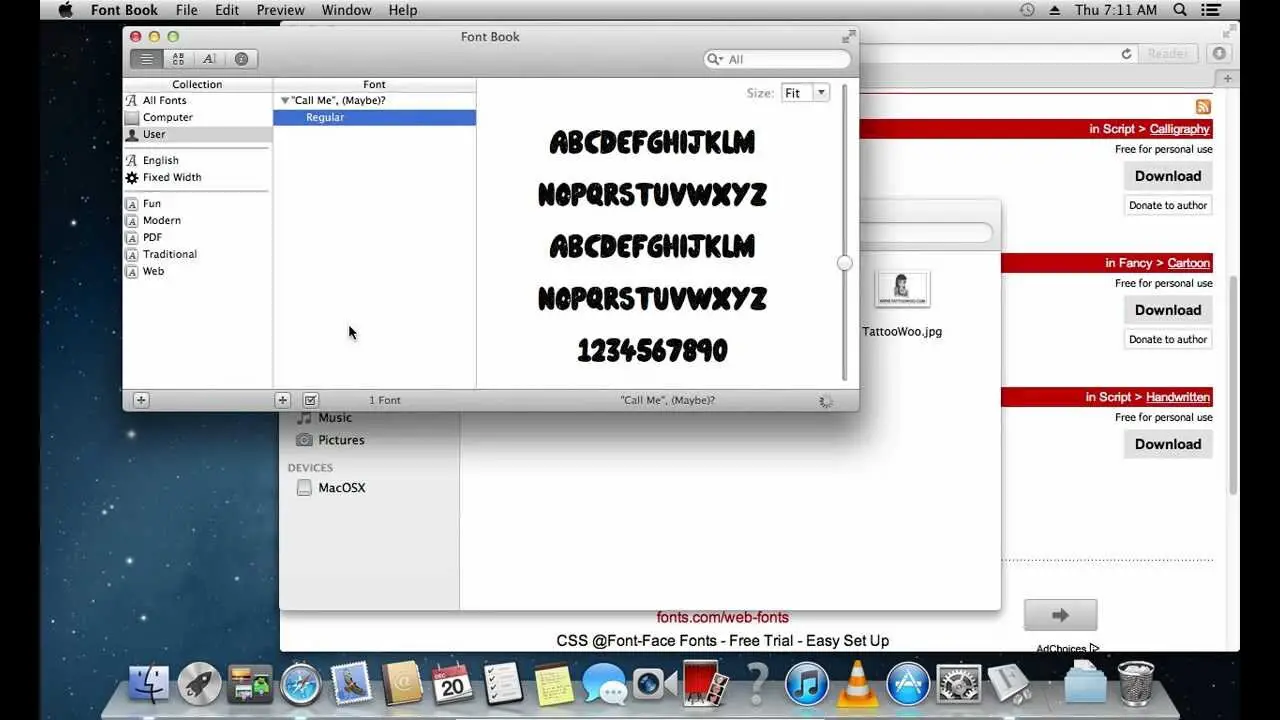Open Launchpad from the Dock
Screen dimensions: 1280x720
(x=199, y=684)
